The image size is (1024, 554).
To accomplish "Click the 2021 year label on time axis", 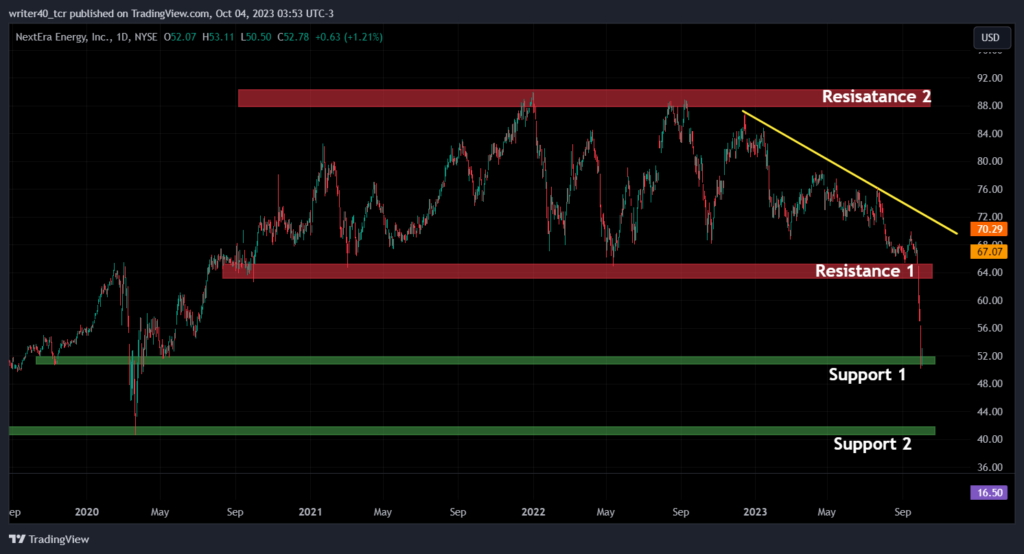I will [310, 512].
